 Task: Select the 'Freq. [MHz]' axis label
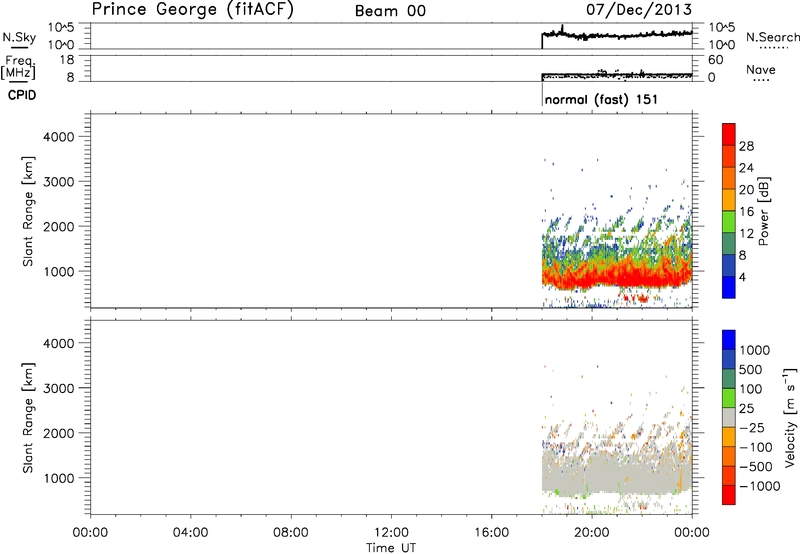[19, 67]
